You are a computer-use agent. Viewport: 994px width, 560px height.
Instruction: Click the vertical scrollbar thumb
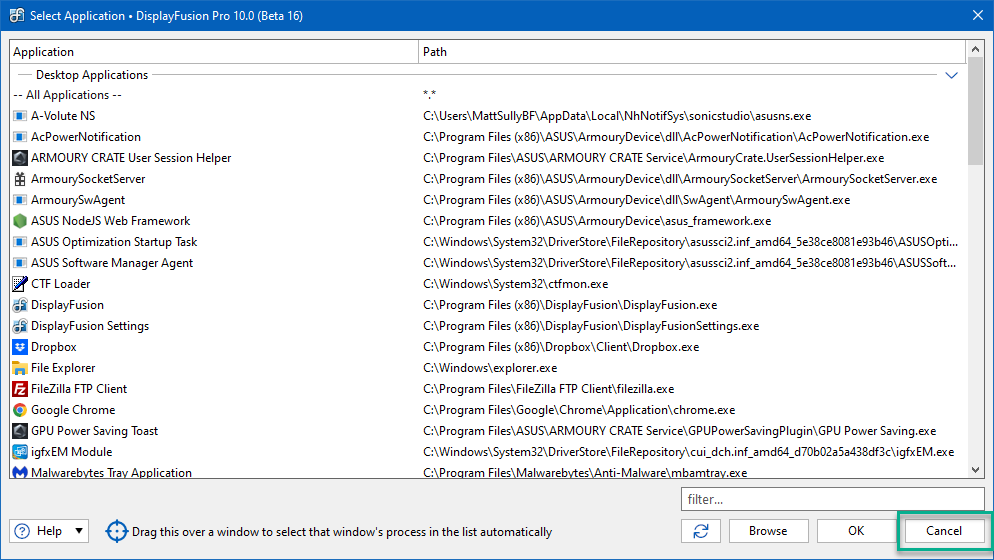[975, 110]
